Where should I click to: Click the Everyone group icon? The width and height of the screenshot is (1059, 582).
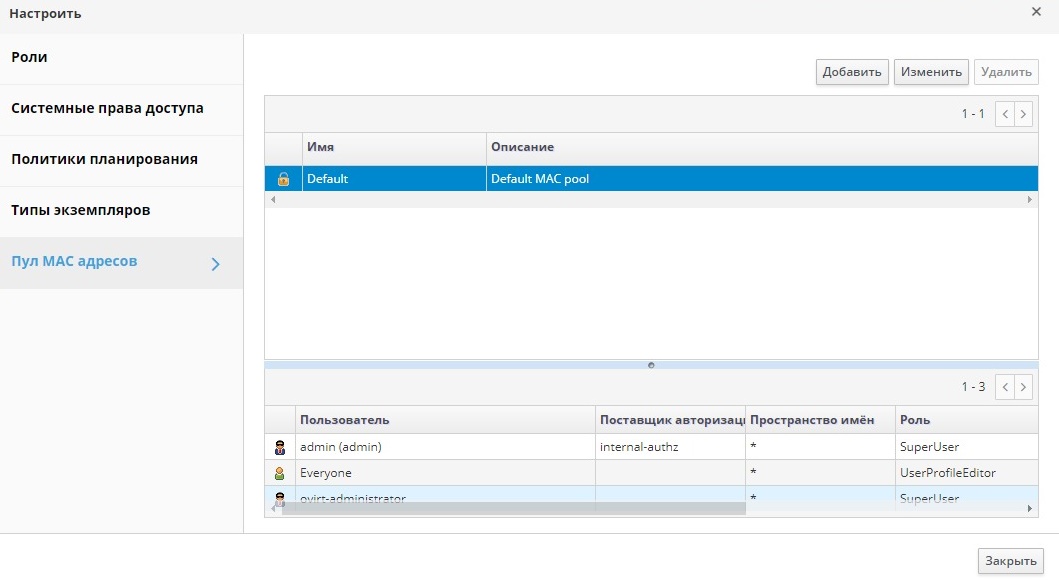[x=280, y=473]
